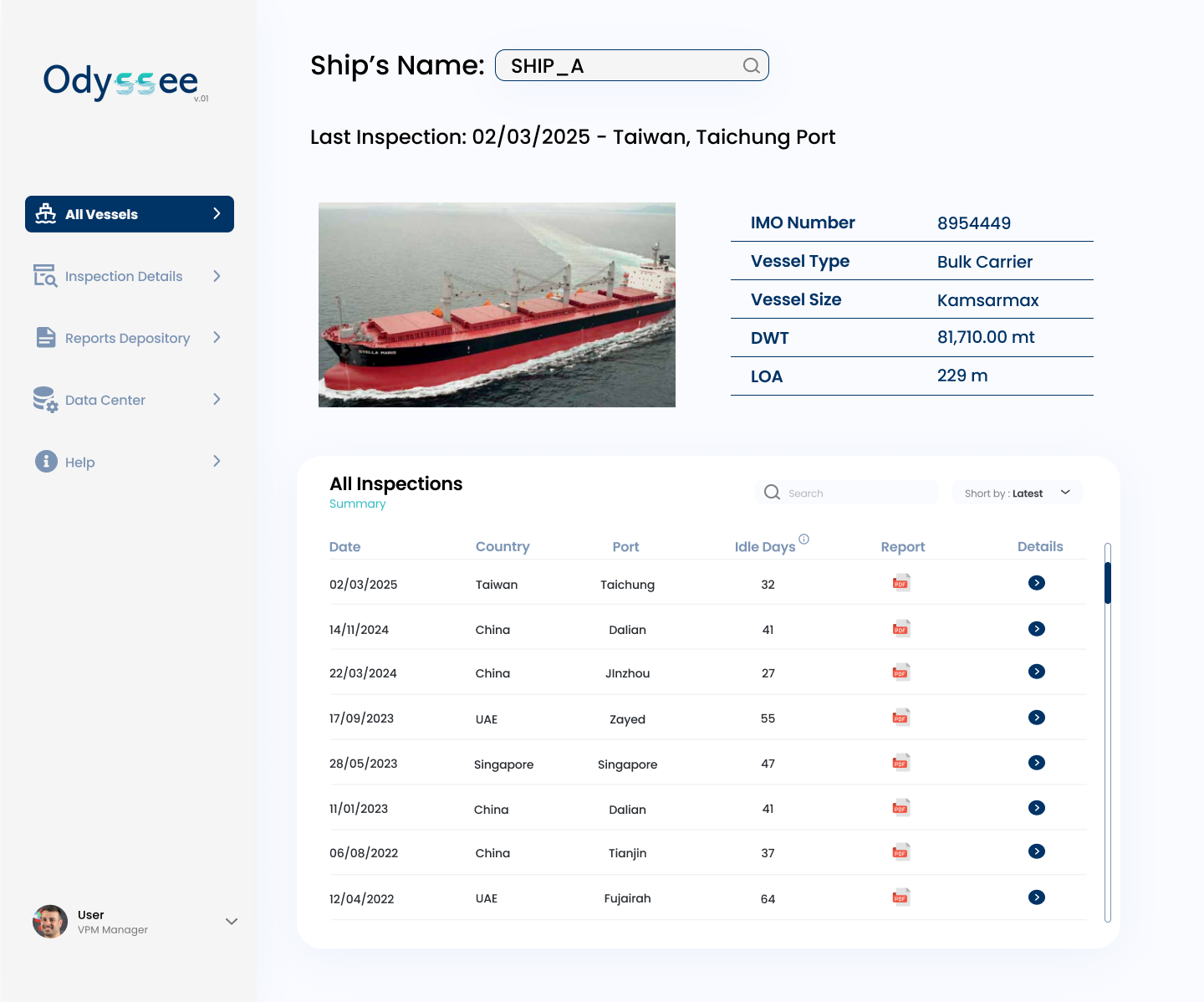Expand the Help menu chevron
Screen dimensions: 1204x1002
click(217, 461)
